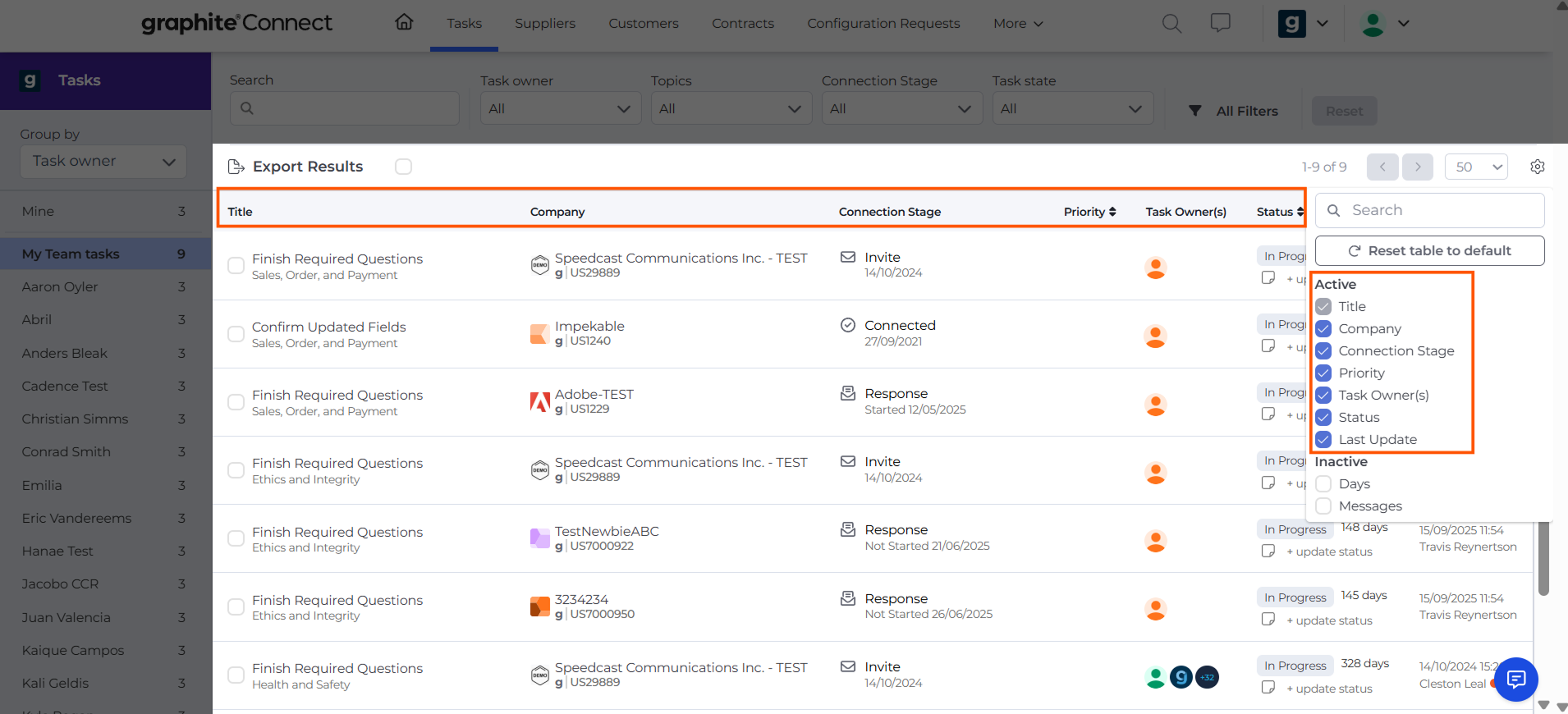The image size is (1568, 714).
Task: Open the Task state filter dropdown
Action: [x=1073, y=108]
